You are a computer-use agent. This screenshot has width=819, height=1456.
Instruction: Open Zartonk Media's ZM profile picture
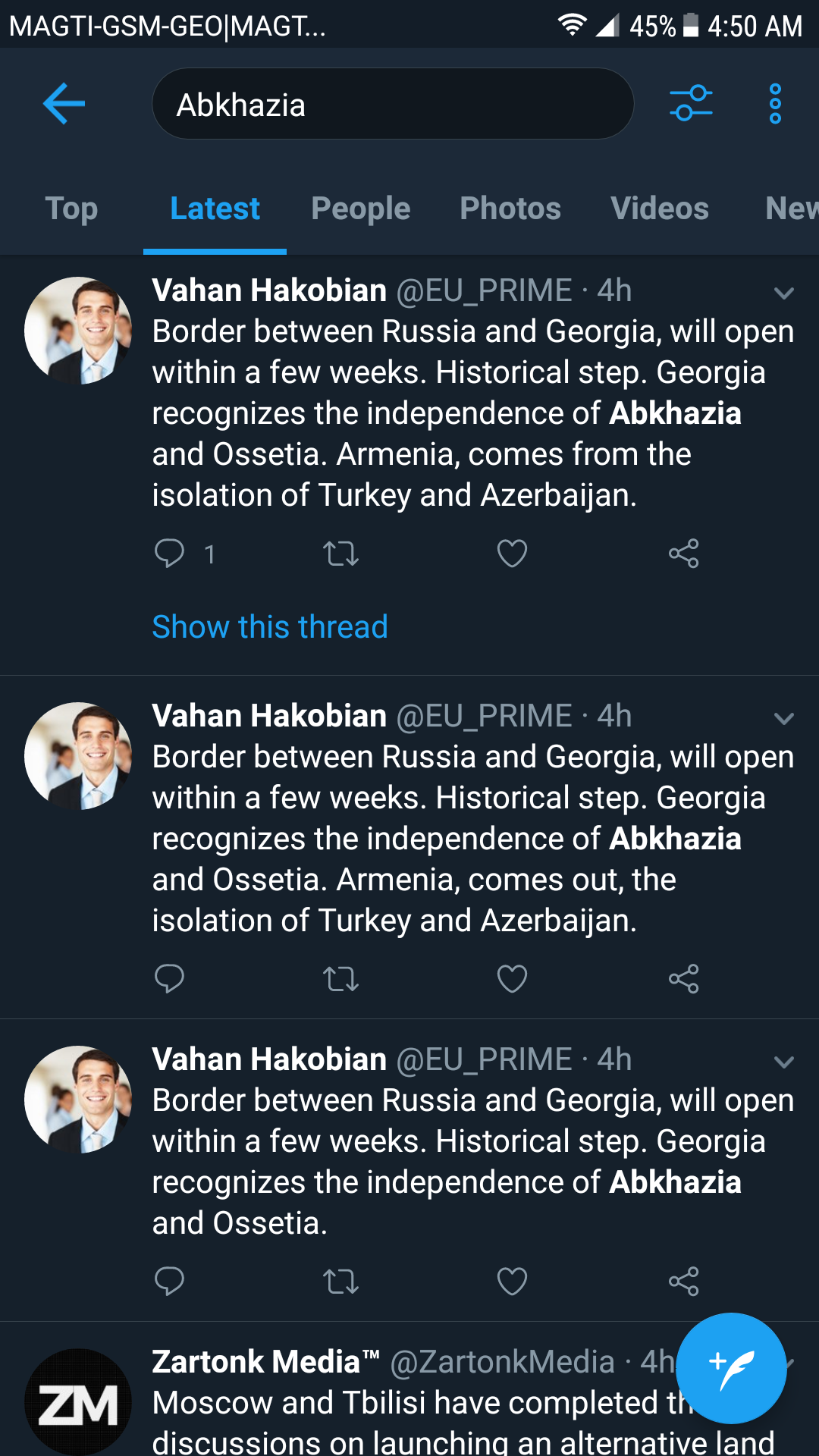coord(78,1401)
